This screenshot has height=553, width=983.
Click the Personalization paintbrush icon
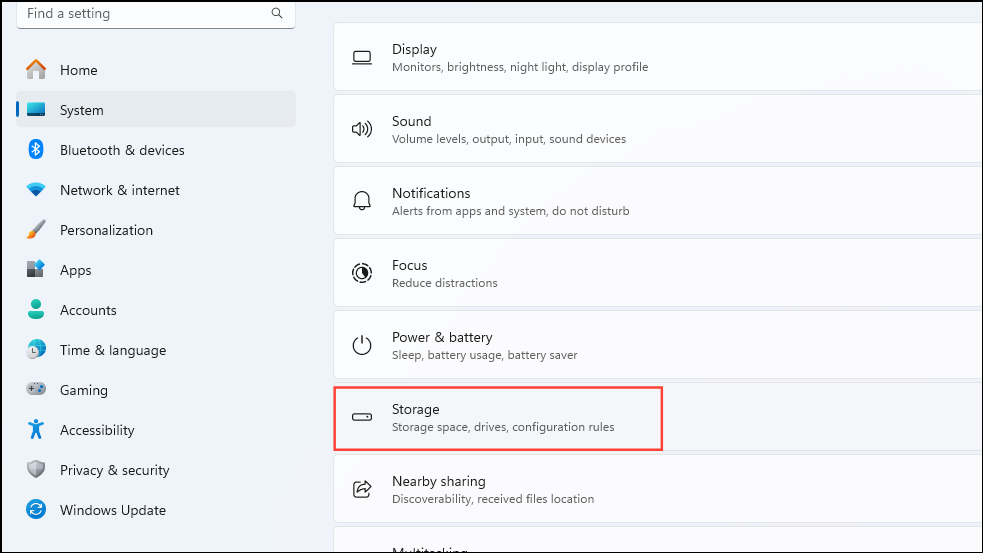[x=36, y=230]
